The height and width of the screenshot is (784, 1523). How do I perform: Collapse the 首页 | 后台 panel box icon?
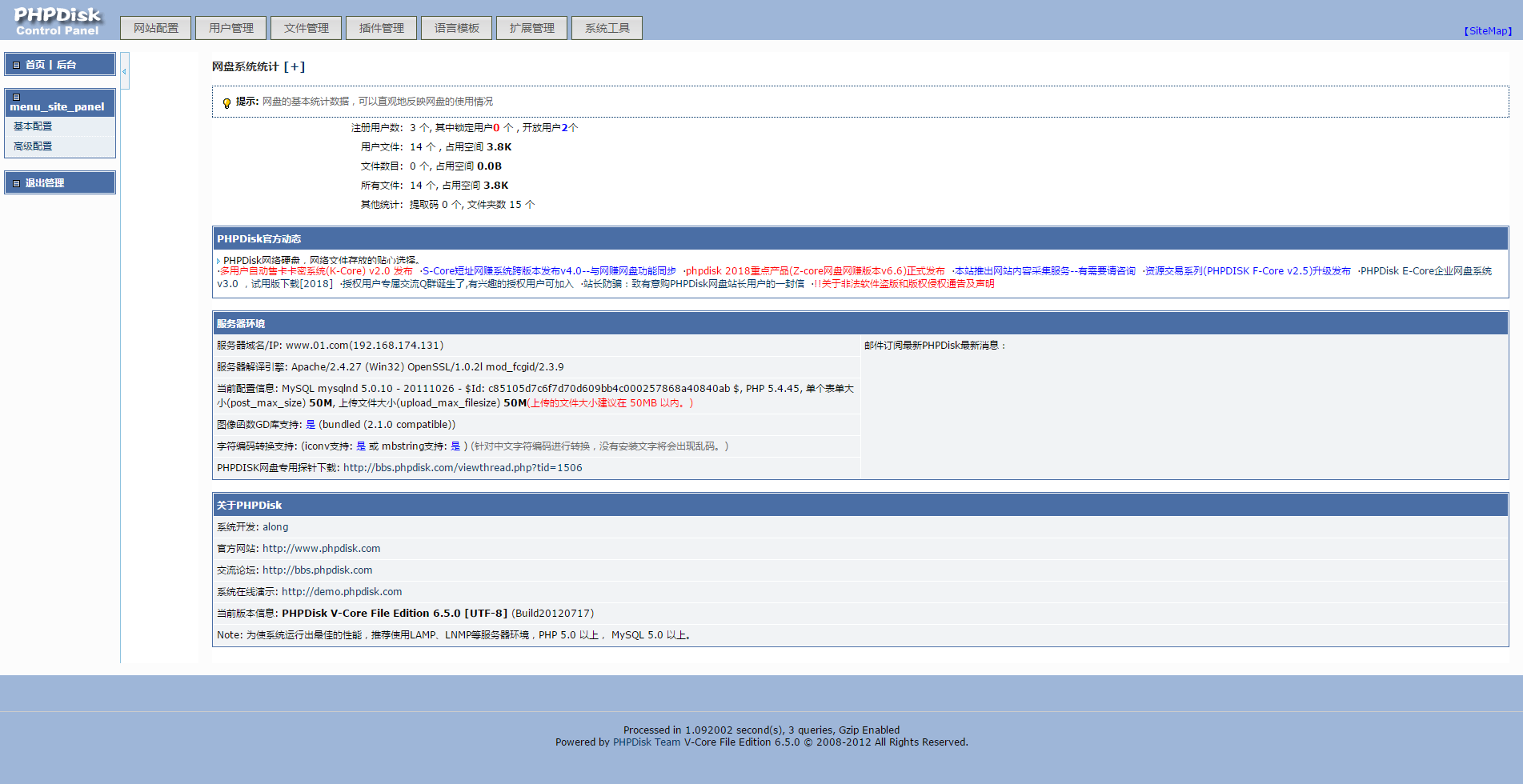tap(16, 65)
